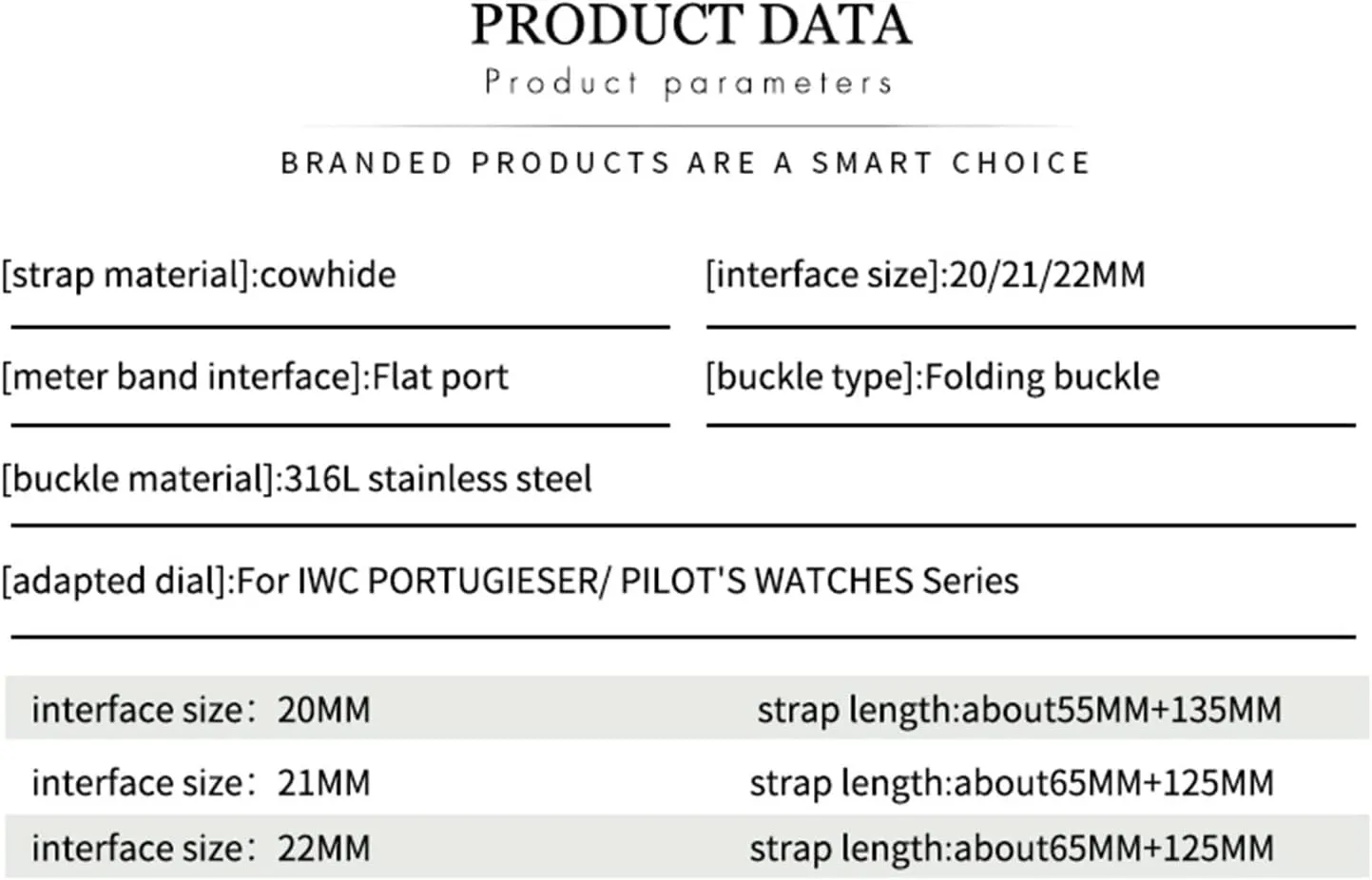The height and width of the screenshot is (880, 1372).
Task: Select the meter band interface Flat port line
Action: tap(255, 376)
